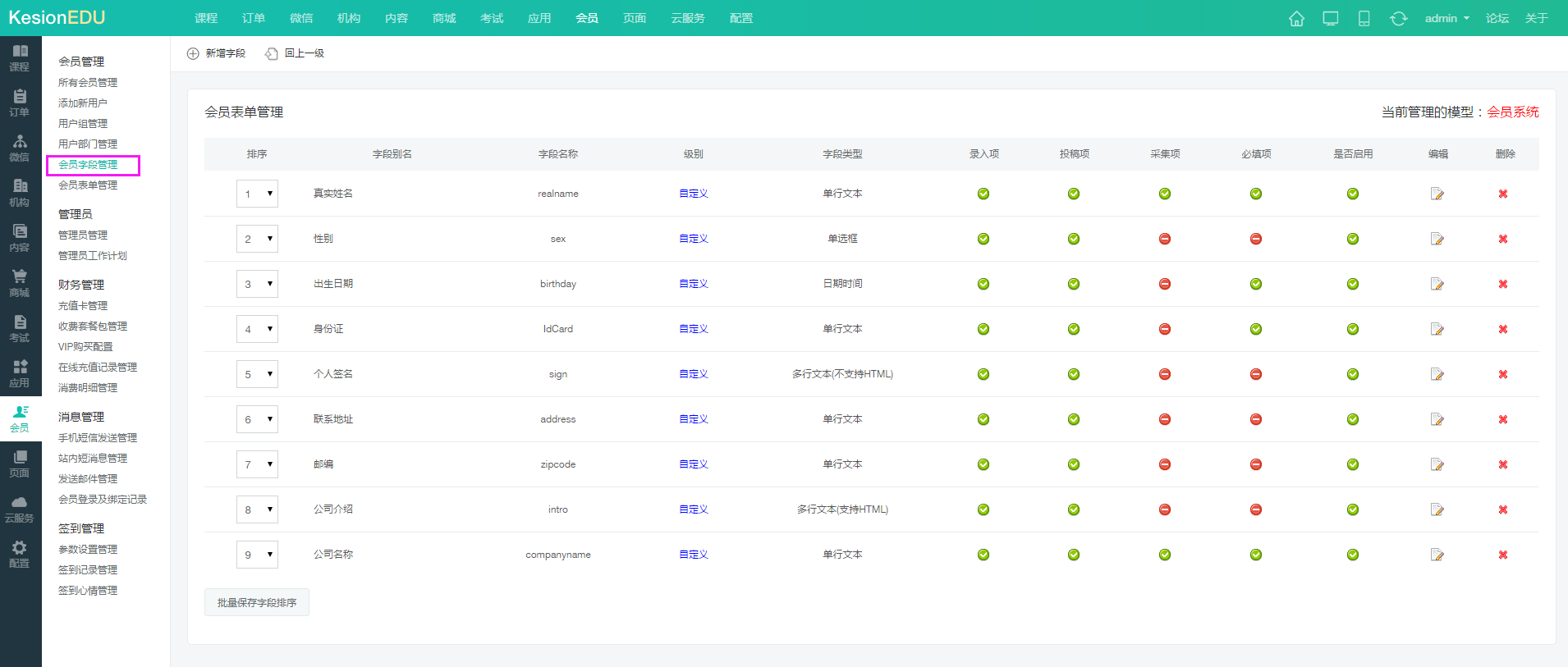Click the desktop monitor preview icon
The width and height of the screenshot is (1568, 667).
pyautogui.click(x=1330, y=18)
